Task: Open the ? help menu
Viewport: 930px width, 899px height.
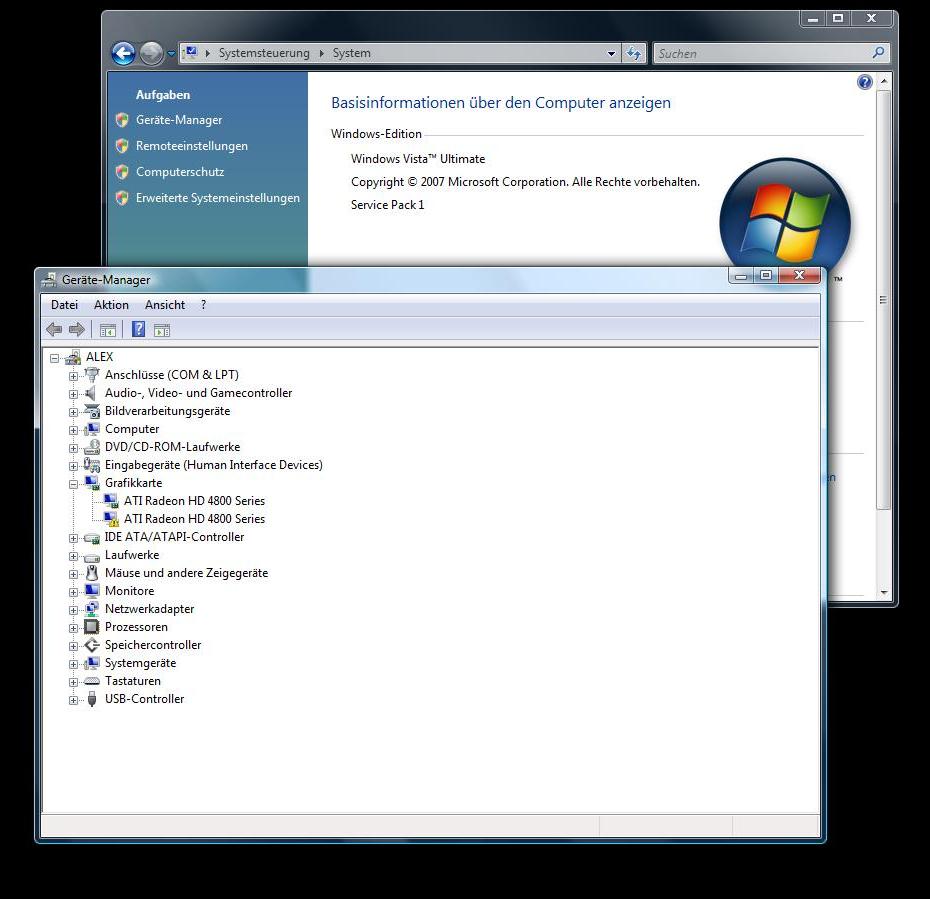Action: [203, 305]
